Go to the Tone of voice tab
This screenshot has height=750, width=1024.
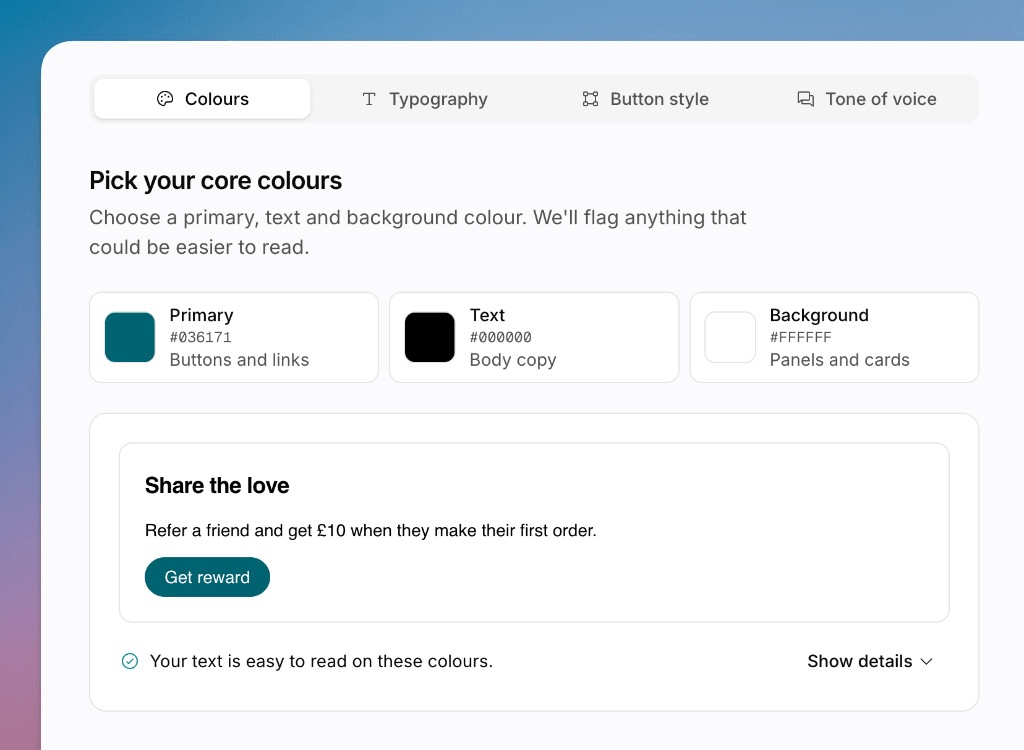[x=867, y=99]
